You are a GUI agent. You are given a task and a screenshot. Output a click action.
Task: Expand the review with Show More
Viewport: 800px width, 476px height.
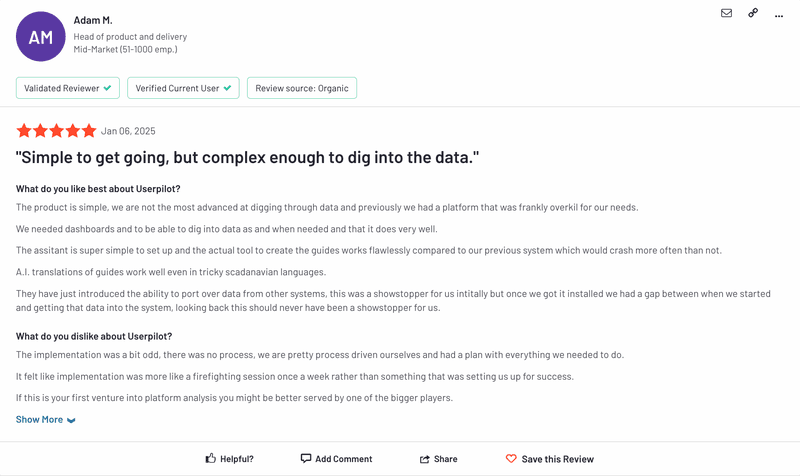click(x=40, y=420)
